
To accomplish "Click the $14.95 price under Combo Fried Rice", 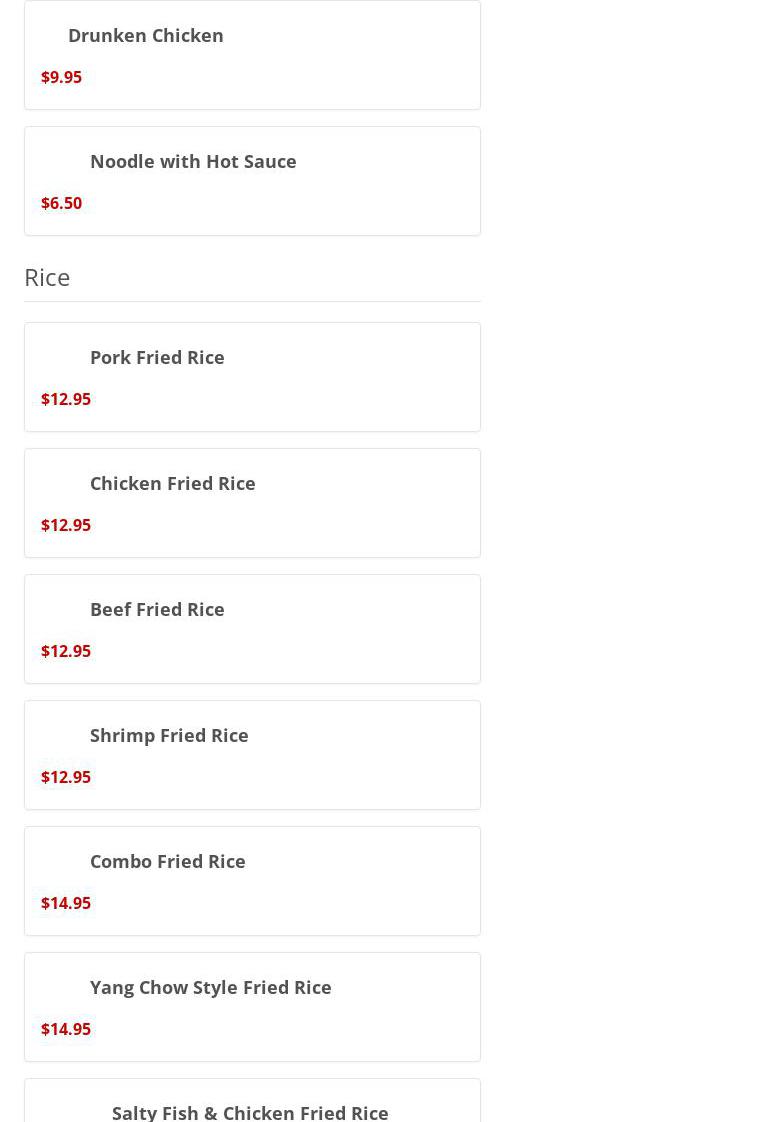I will 66,903.
